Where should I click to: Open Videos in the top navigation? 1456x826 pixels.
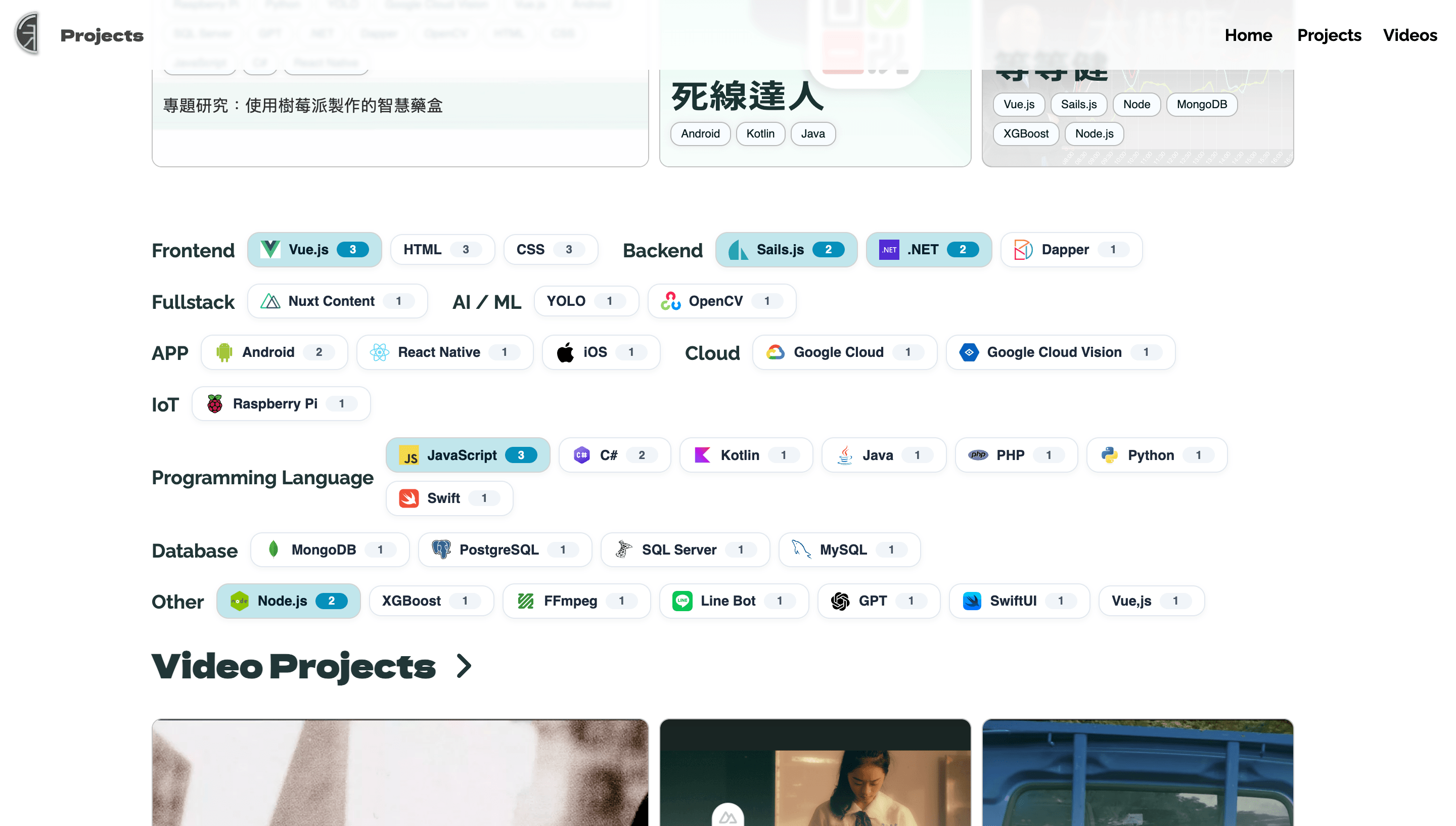[1409, 35]
